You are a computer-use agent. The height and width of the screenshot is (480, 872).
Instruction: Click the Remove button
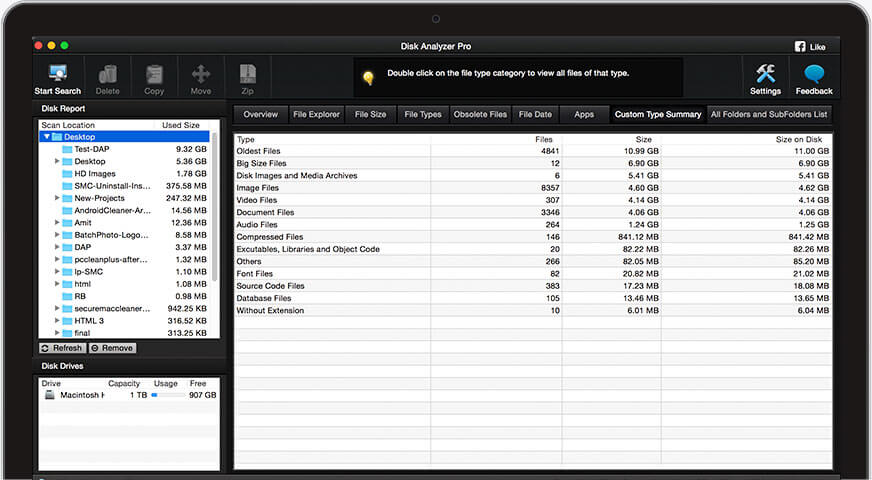pyautogui.click(x=112, y=348)
